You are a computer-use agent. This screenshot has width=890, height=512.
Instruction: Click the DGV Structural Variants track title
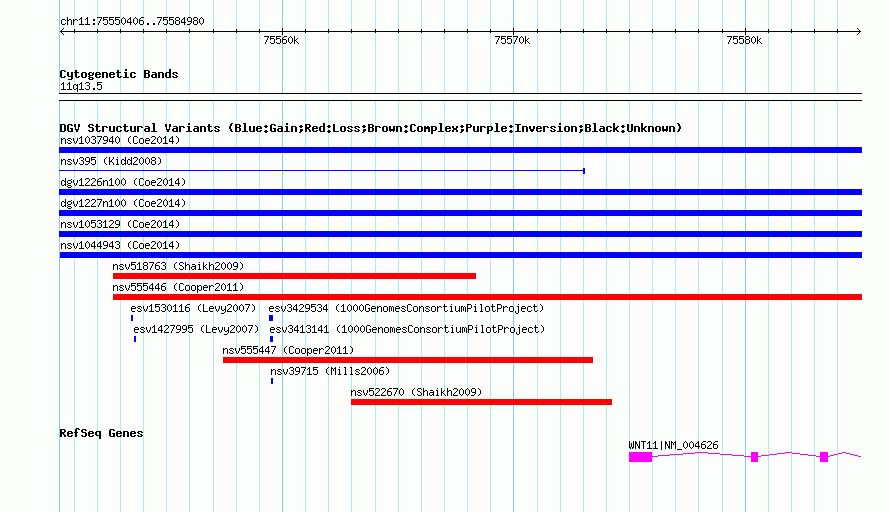click(x=370, y=128)
